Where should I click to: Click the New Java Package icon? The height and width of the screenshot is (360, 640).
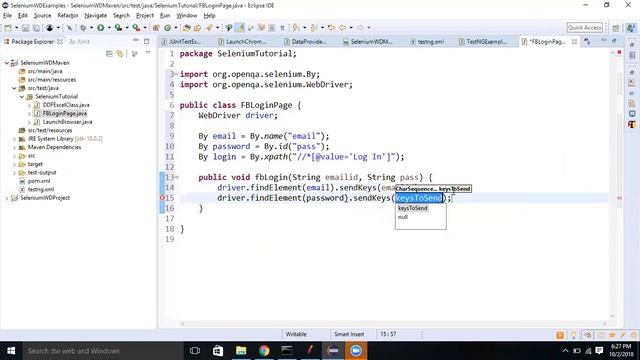tap(156, 28)
